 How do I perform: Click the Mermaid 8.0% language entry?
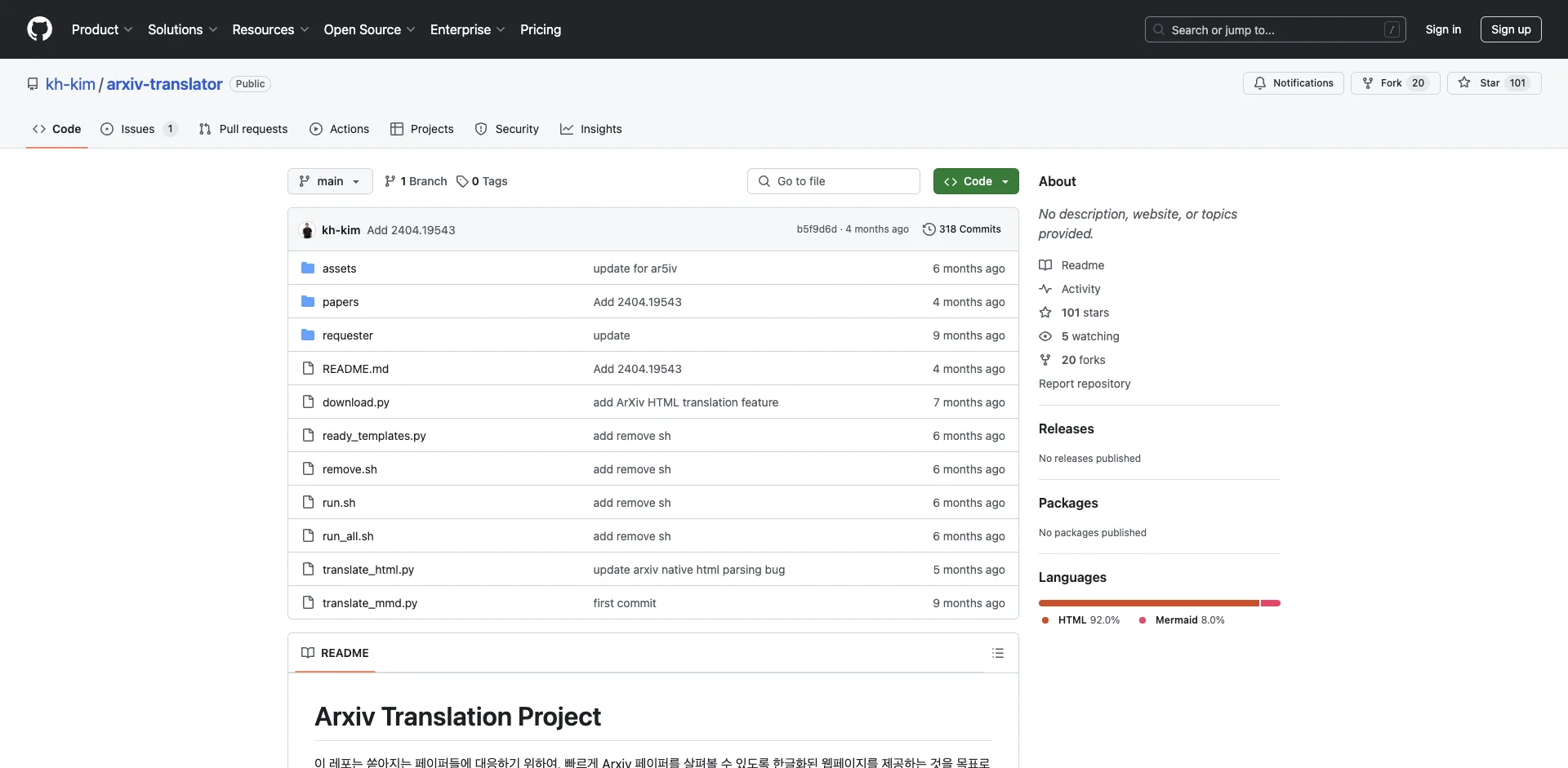tap(1182, 620)
